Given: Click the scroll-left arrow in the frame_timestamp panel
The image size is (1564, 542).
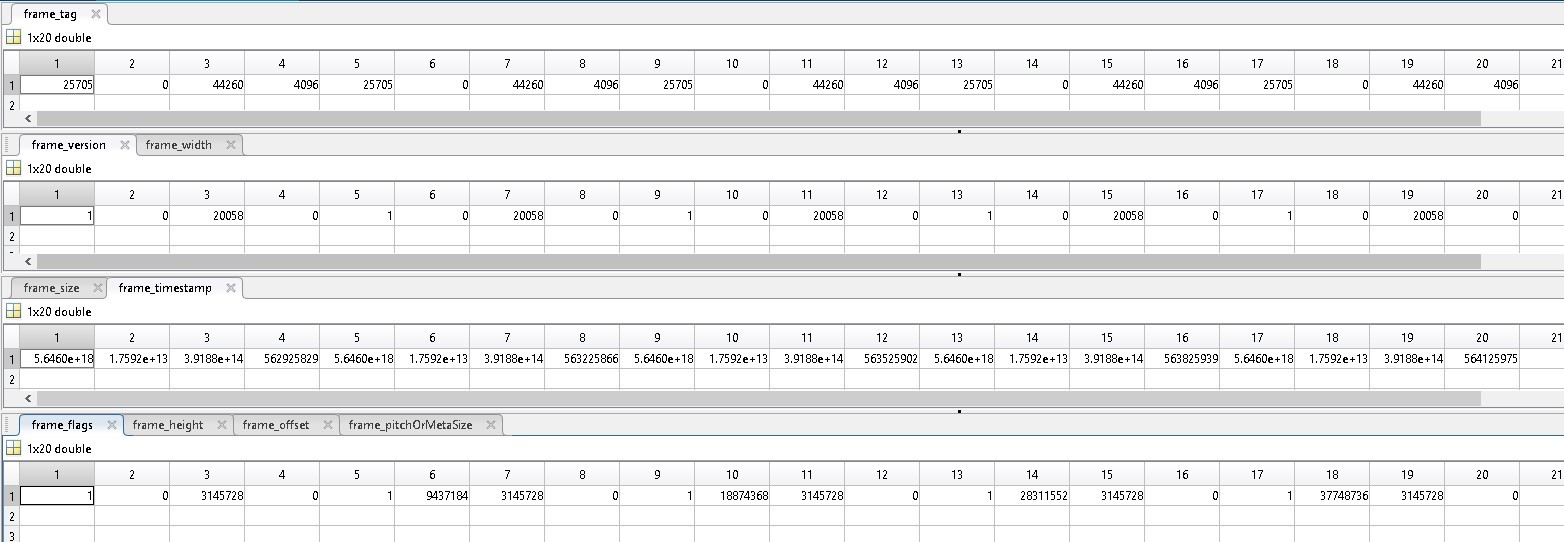Looking at the screenshot, I should pyautogui.click(x=27, y=398).
